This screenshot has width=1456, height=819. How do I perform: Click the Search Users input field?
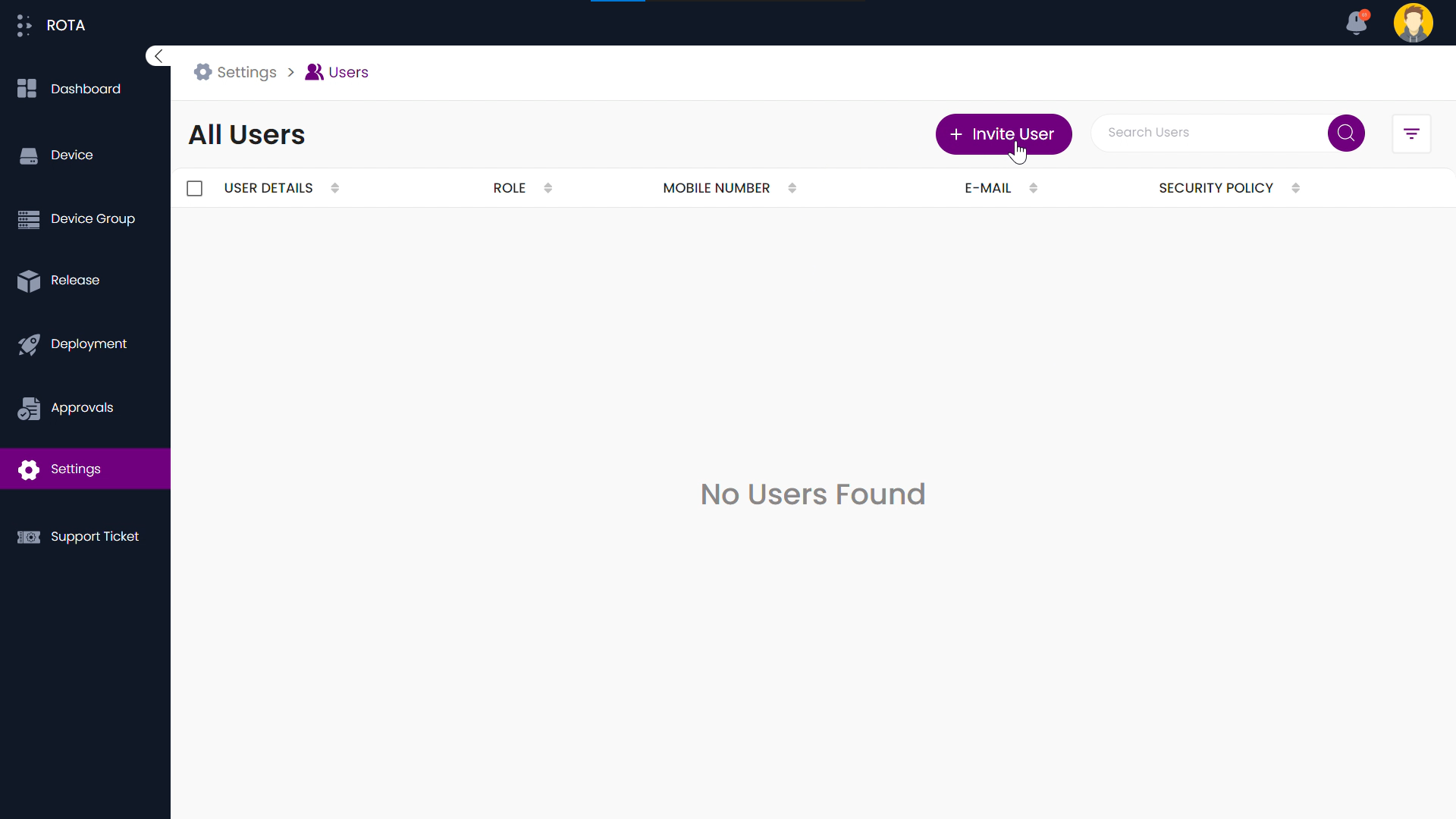[1210, 132]
